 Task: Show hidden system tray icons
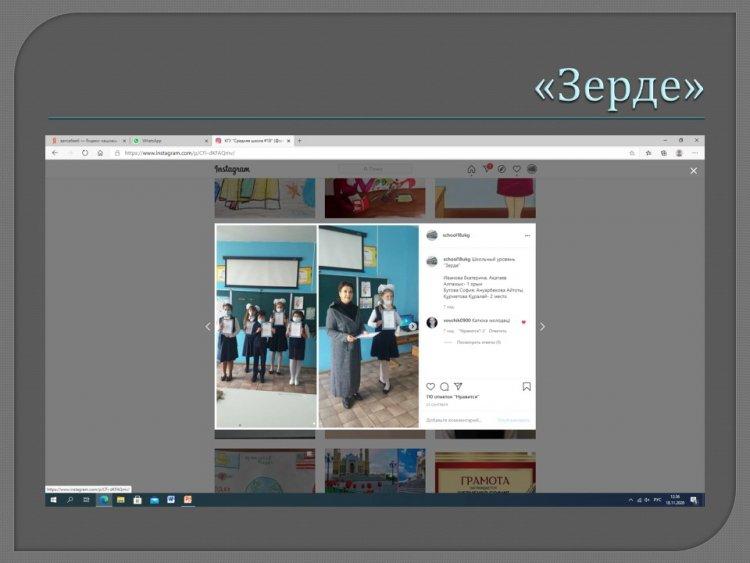point(630,500)
